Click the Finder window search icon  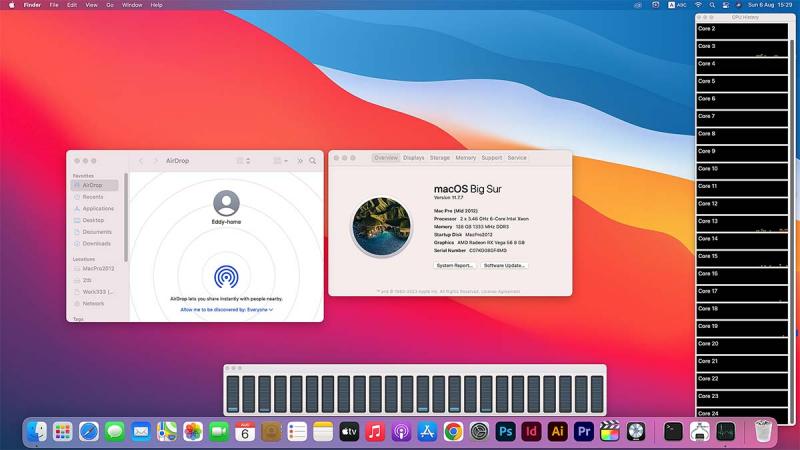(312, 161)
